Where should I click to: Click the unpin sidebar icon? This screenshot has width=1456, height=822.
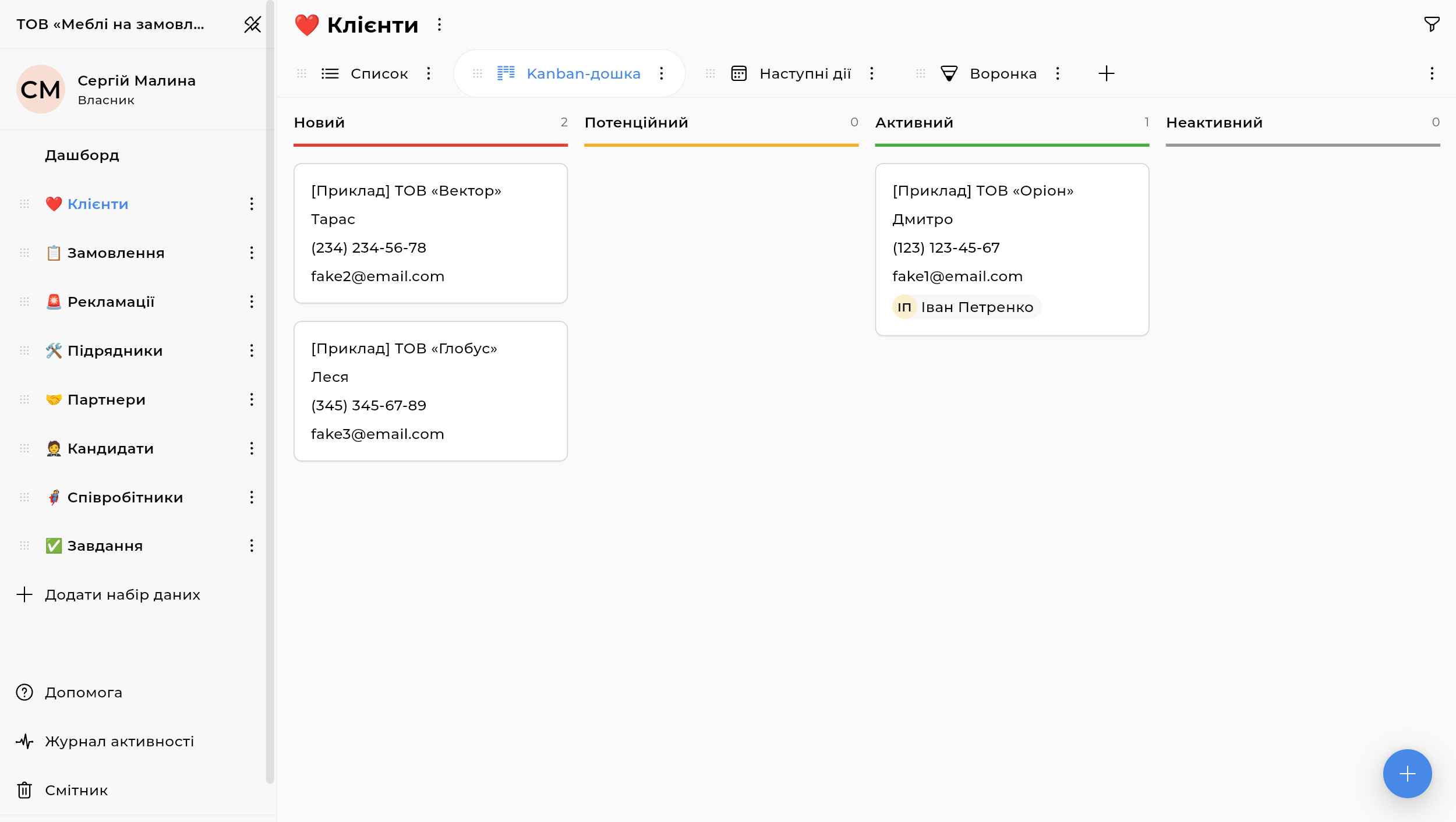point(252,24)
